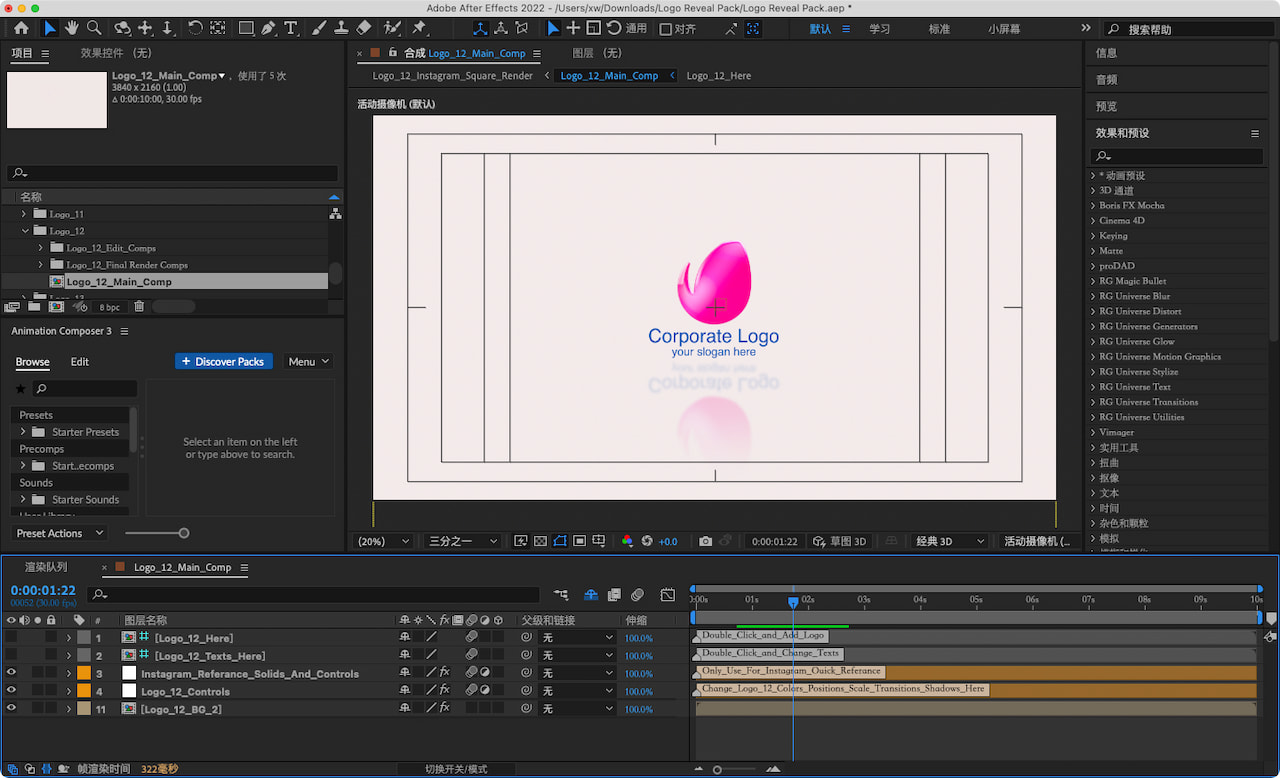
Task: Select the Zoom tool
Action: [94, 28]
